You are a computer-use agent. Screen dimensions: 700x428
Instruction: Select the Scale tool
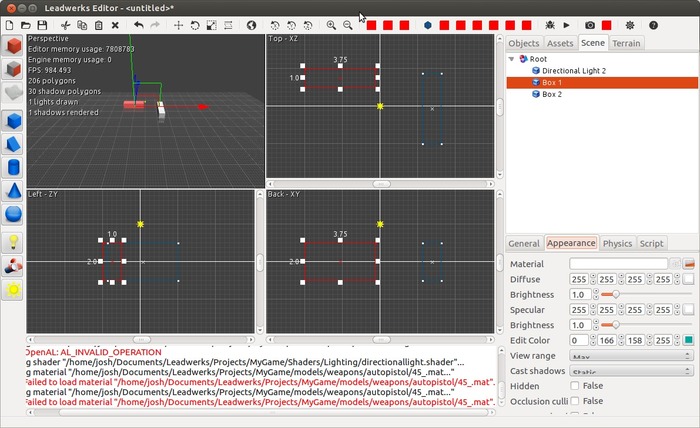coord(212,25)
